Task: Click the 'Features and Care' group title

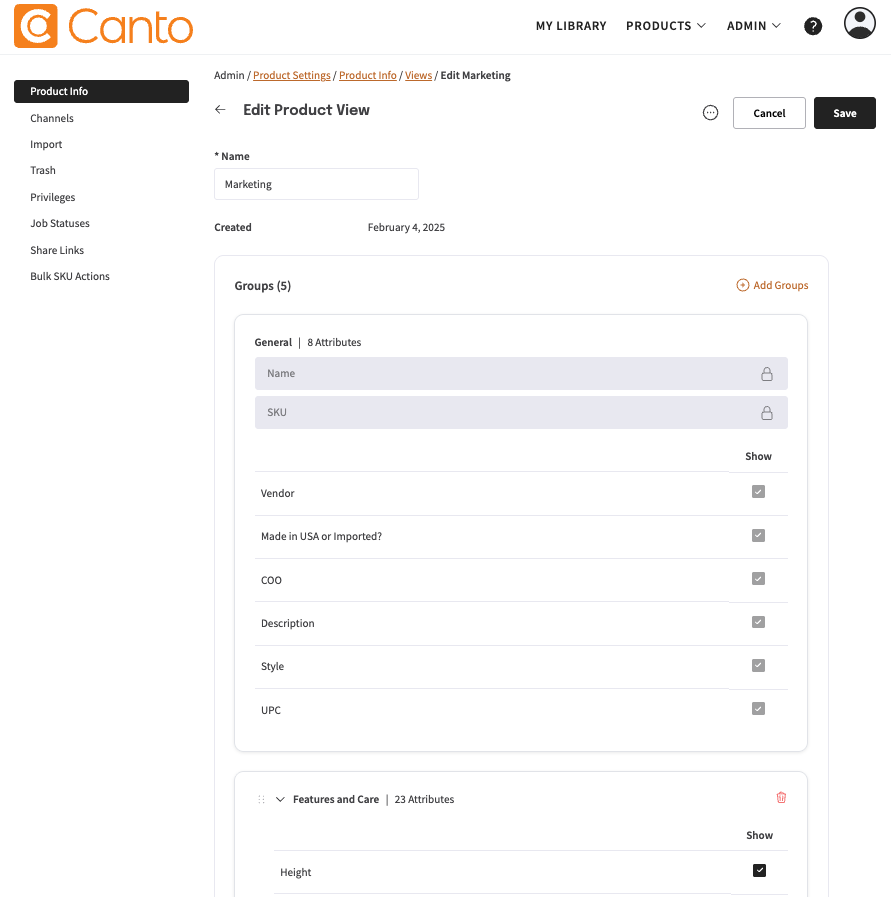Action: 336,799
